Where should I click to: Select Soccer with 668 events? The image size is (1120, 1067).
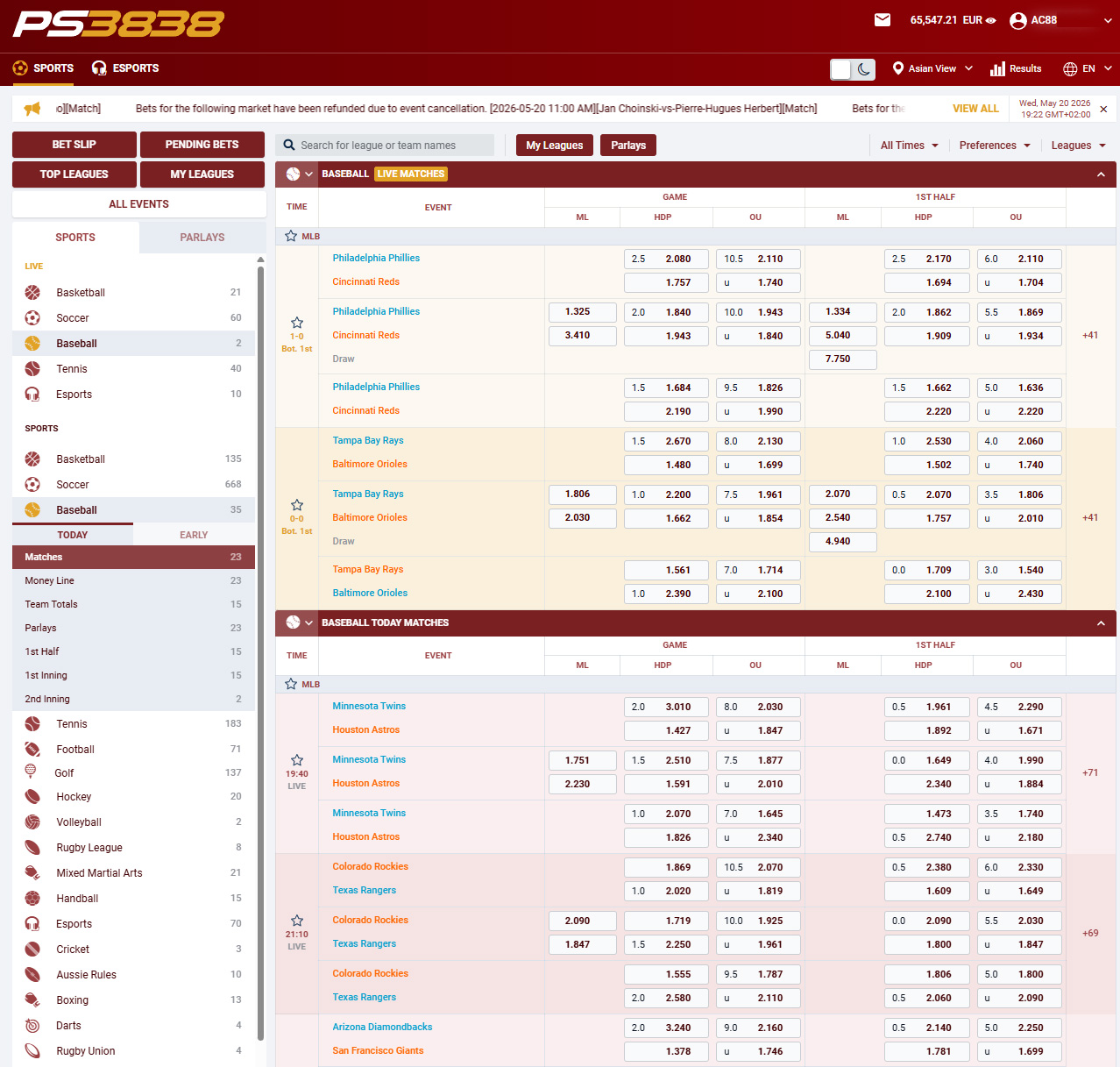click(x=133, y=485)
